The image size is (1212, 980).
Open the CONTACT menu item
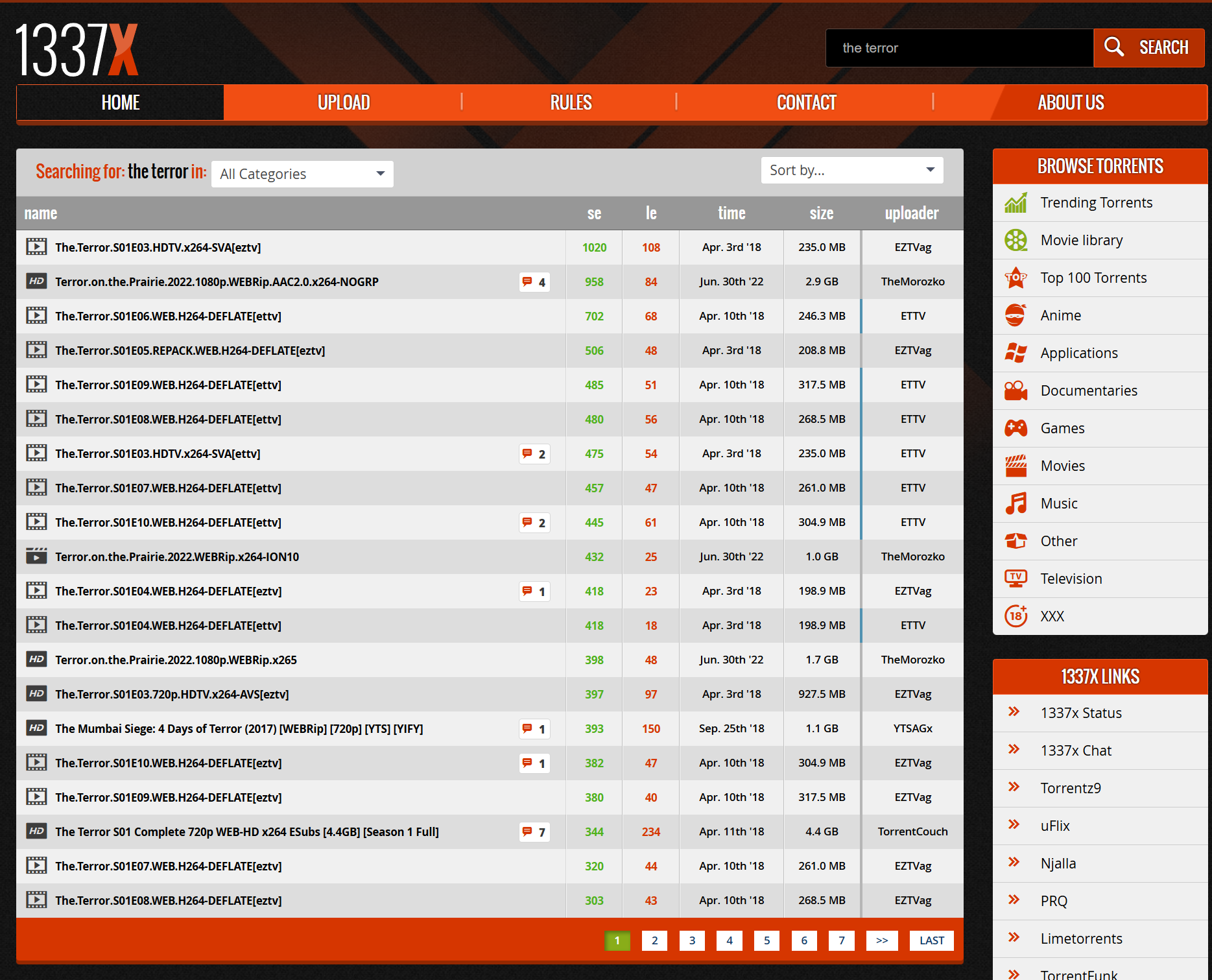pyautogui.click(x=807, y=102)
